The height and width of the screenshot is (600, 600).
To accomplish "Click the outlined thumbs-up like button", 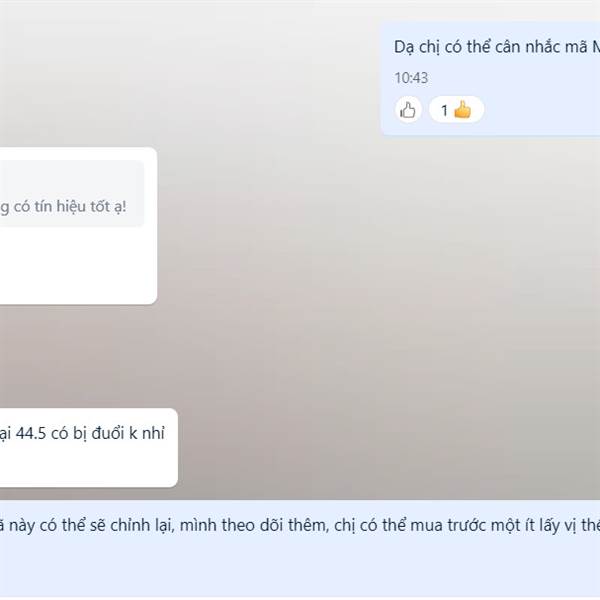I will tap(408, 110).
